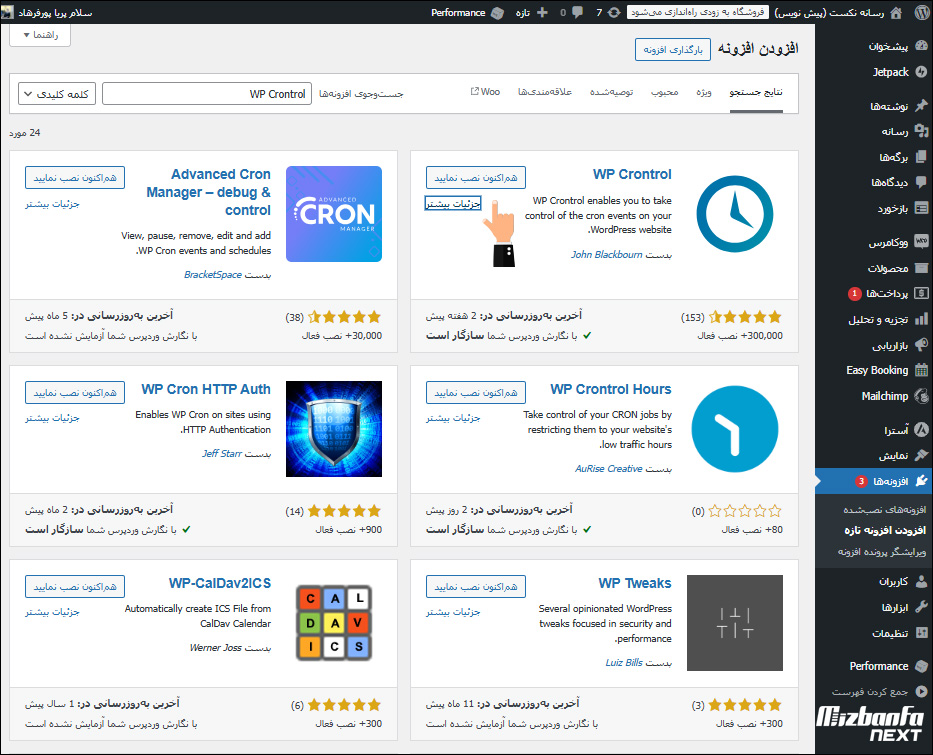Click the upload plugin button (بارگذاری افزونه)
This screenshot has width=933, height=755.
[673, 50]
